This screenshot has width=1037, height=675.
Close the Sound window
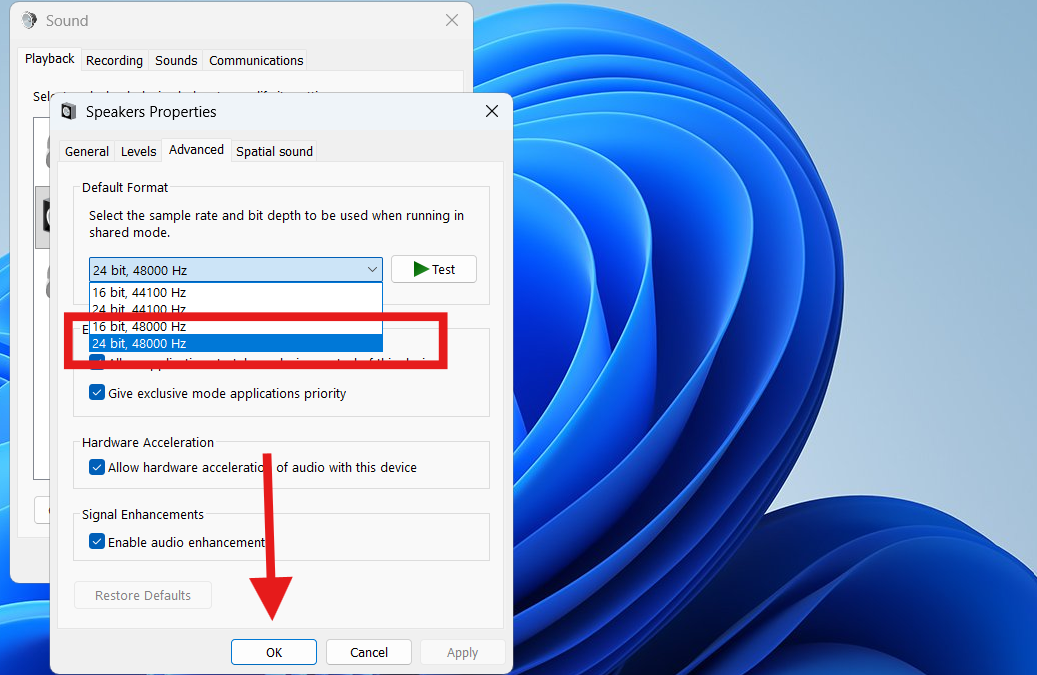[x=452, y=20]
